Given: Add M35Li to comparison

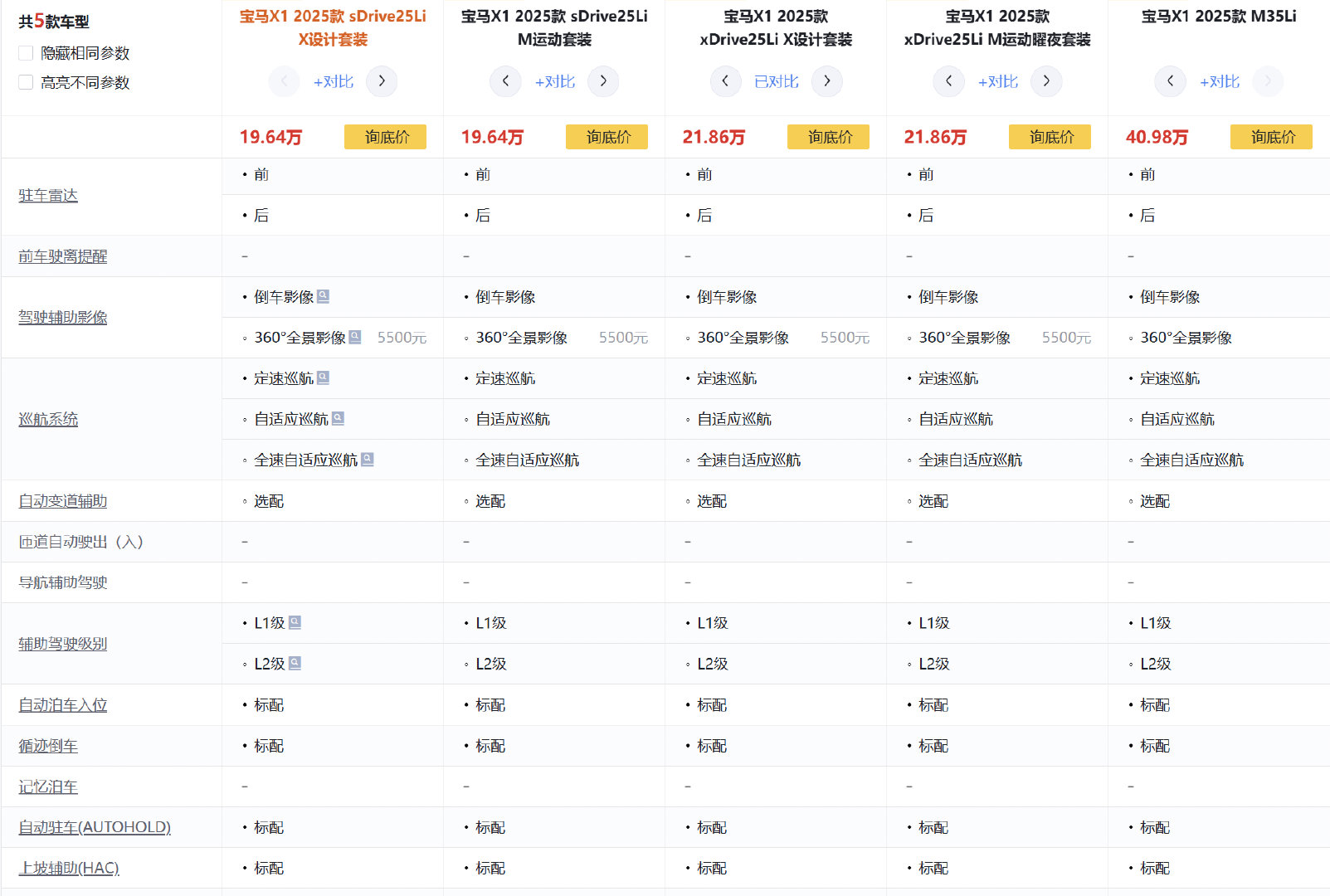Looking at the screenshot, I should click(1220, 81).
